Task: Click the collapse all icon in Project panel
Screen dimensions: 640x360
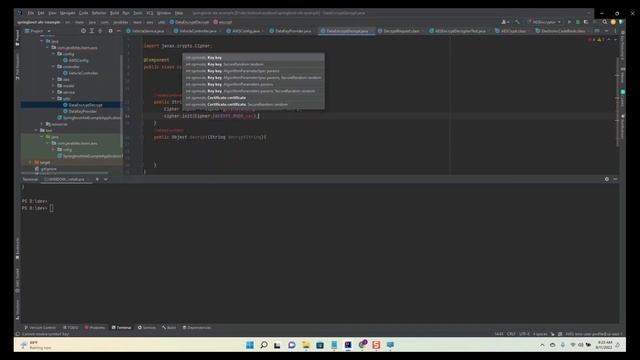Action: point(100,31)
